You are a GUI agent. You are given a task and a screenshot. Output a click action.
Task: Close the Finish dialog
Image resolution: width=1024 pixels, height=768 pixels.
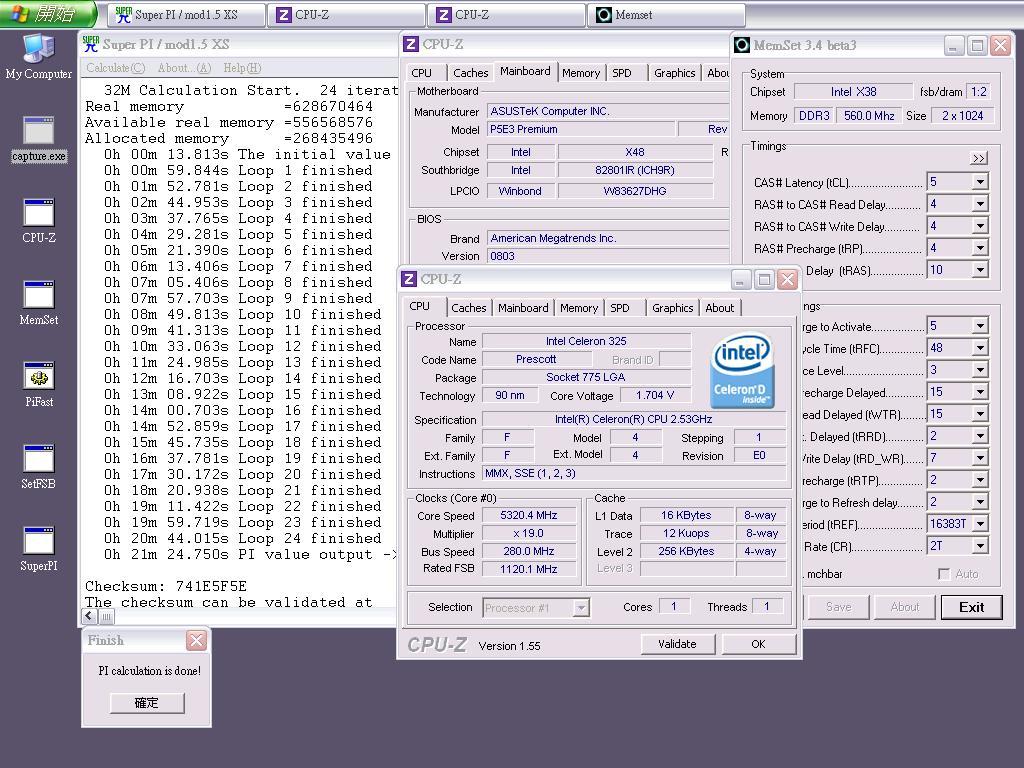click(196, 640)
